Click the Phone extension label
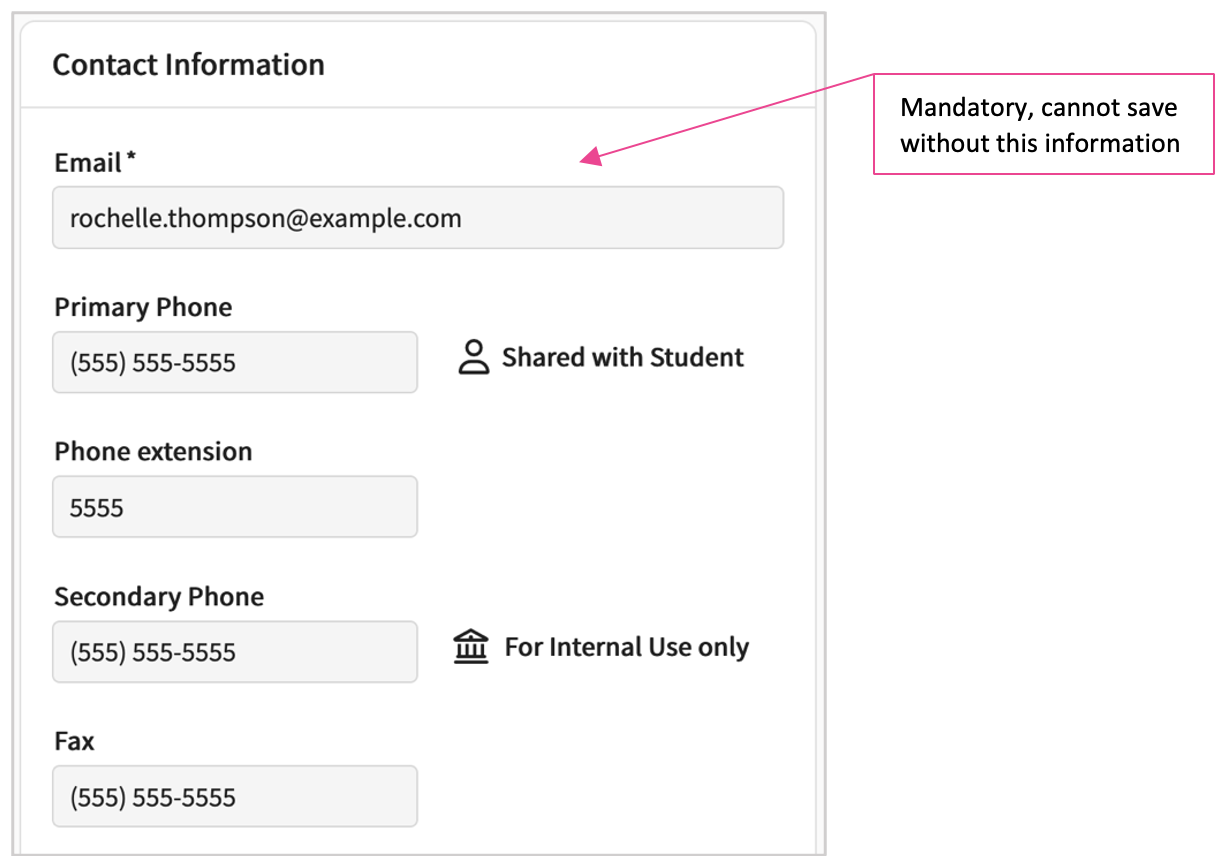 (x=153, y=452)
